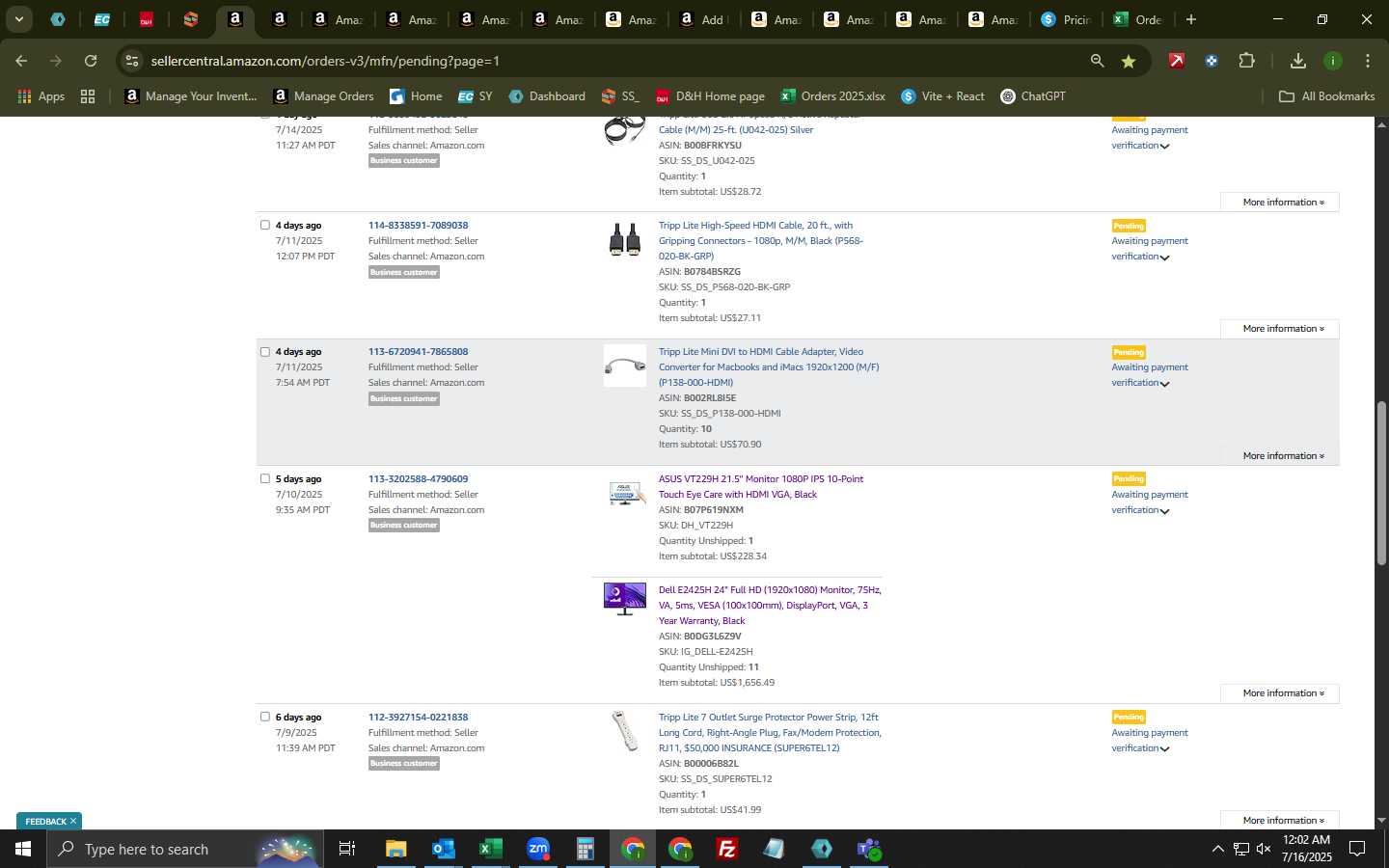Click the Mini DVI adapter thumbnail

tap(625, 366)
